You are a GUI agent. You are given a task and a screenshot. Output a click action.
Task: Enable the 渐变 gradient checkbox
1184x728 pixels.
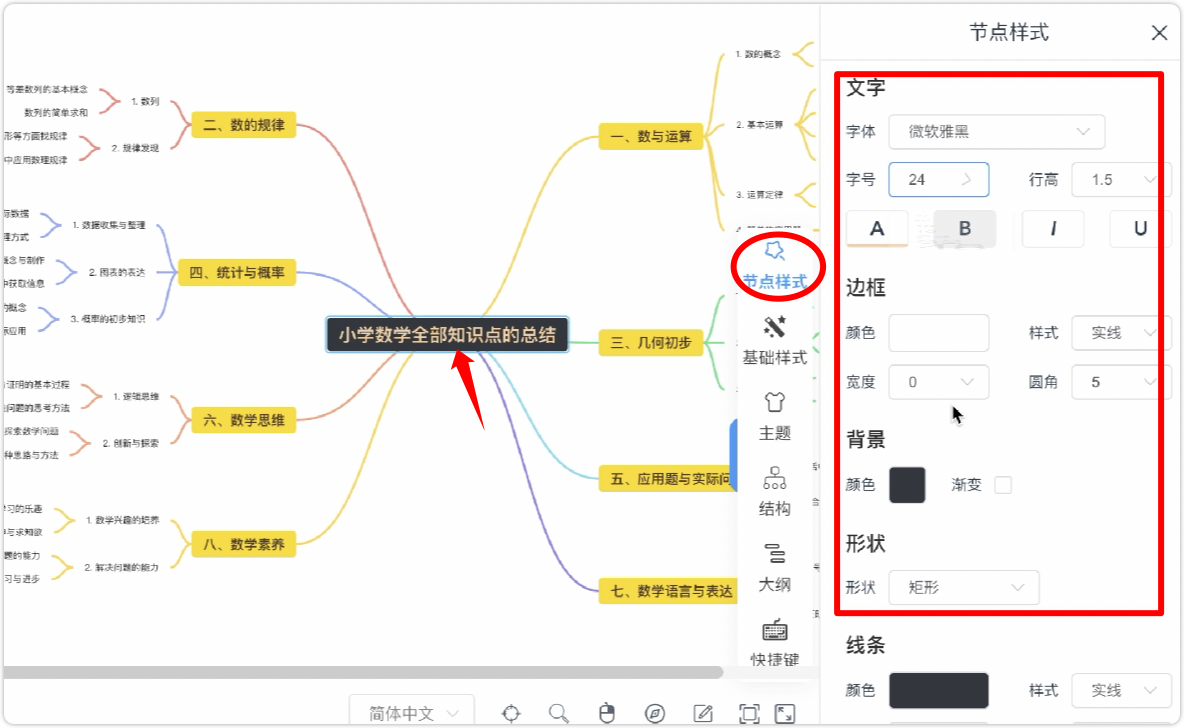(1003, 485)
